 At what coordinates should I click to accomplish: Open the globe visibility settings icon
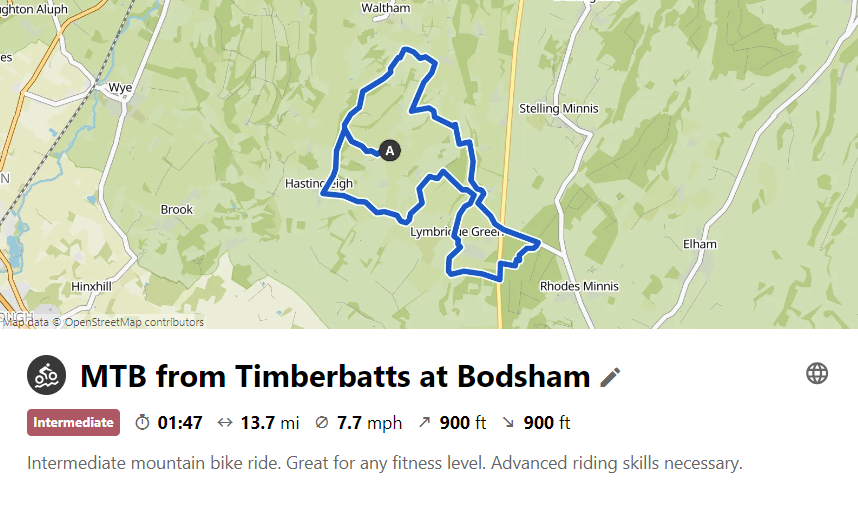[x=817, y=374]
